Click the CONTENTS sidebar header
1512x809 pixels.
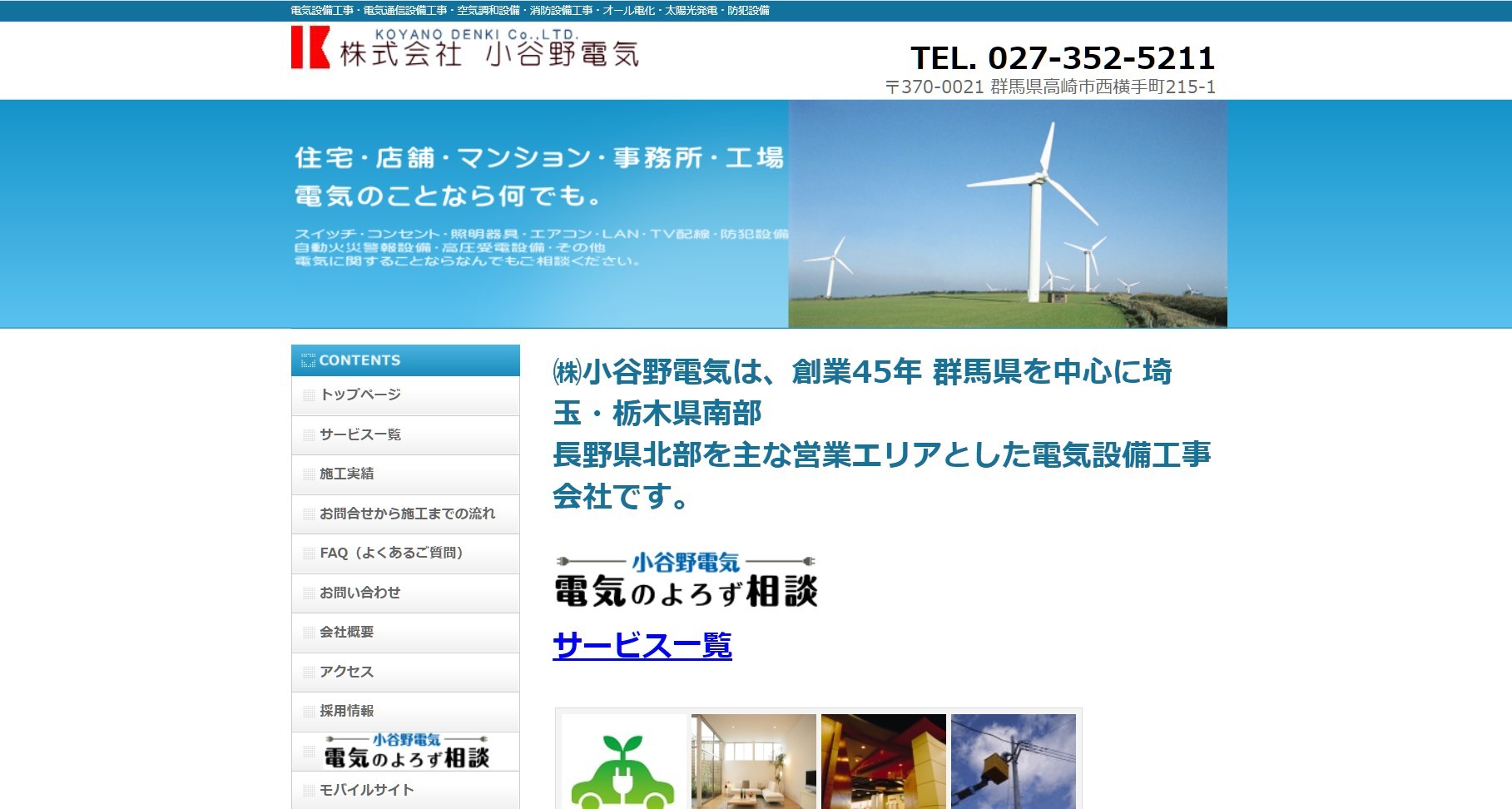[405, 360]
